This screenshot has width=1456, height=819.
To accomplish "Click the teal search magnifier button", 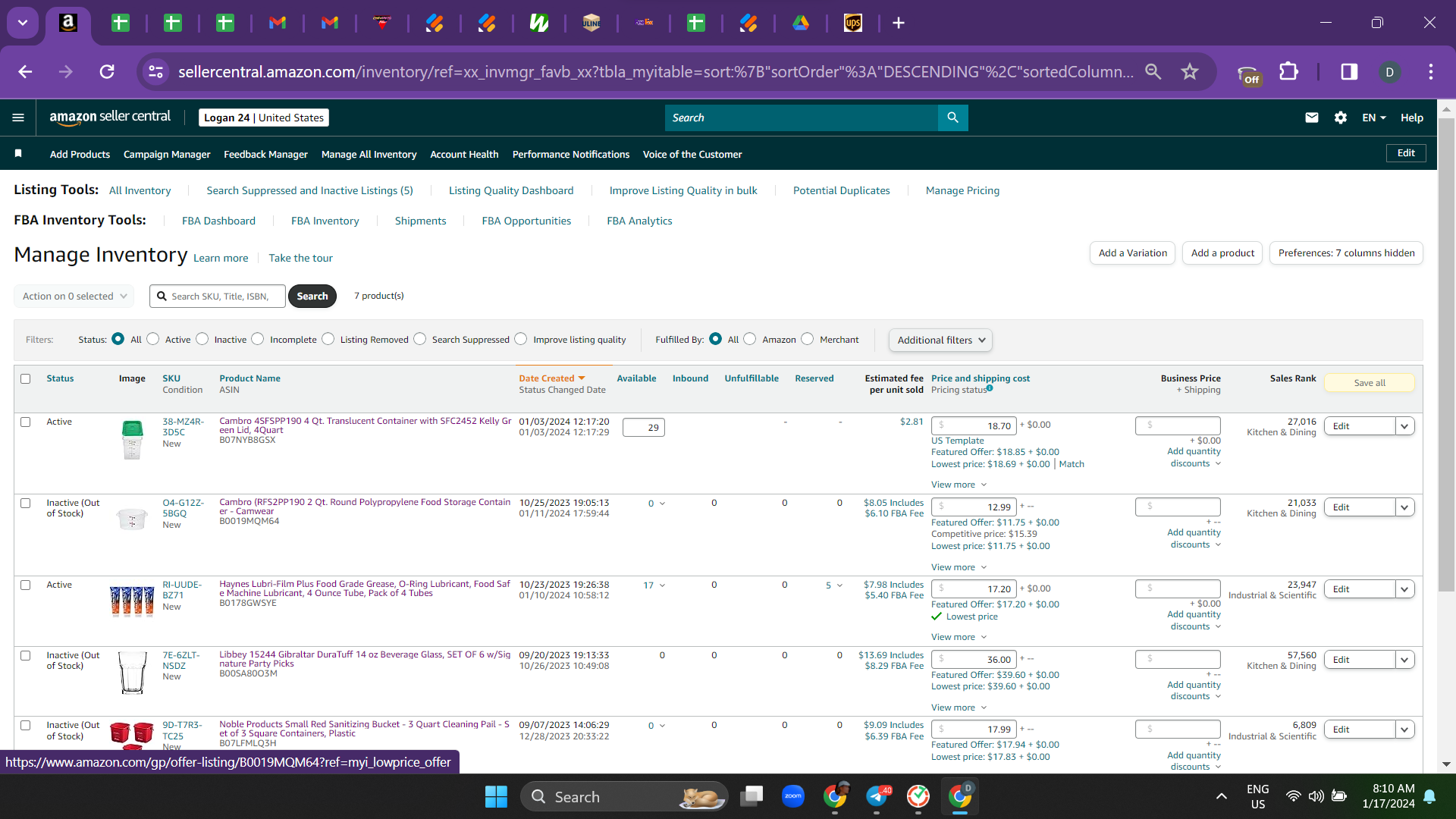I will pos(953,118).
